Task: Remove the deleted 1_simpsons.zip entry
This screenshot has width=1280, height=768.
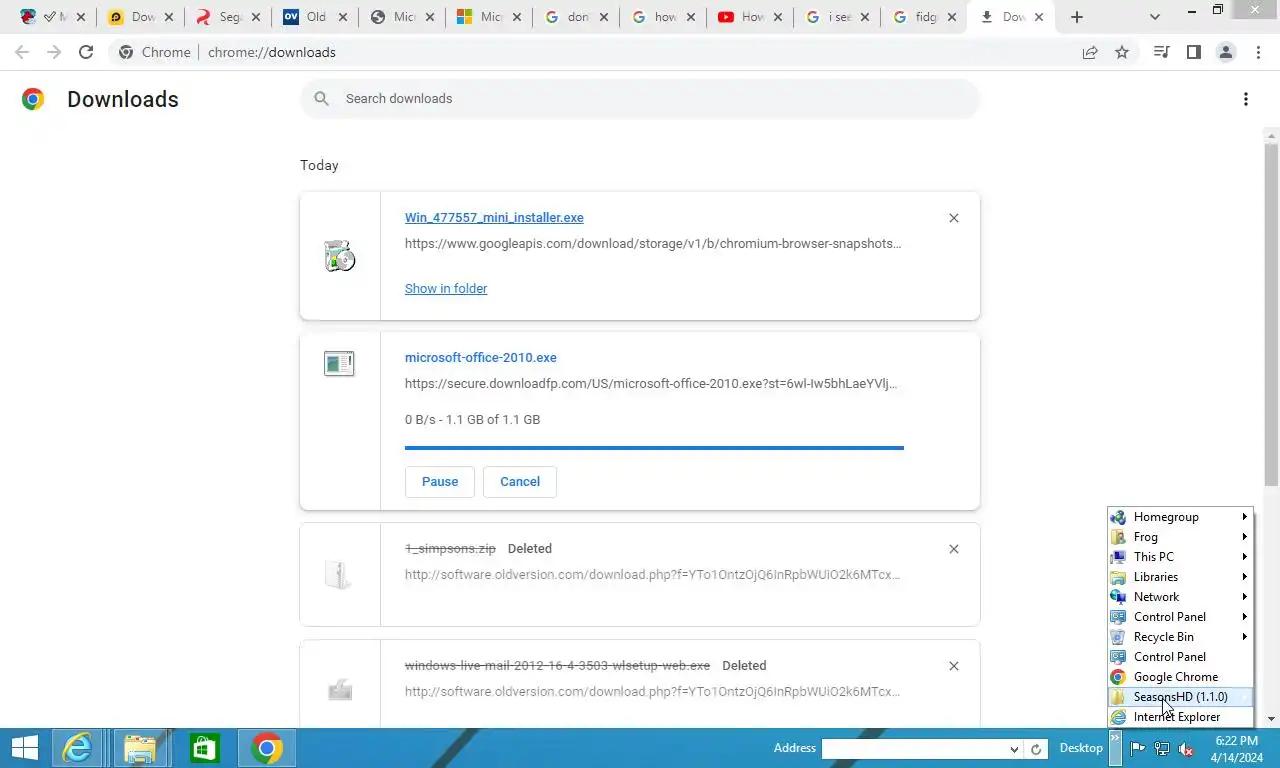Action: (953, 549)
